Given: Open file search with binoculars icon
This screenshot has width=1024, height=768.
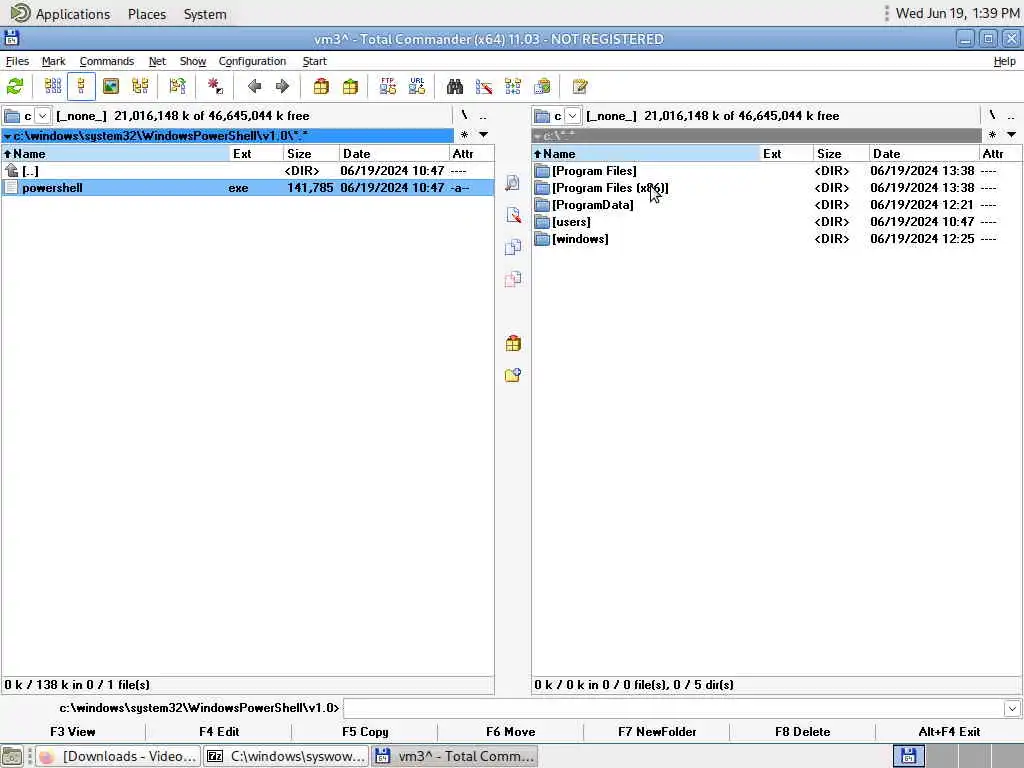Looking at the screenshot, I should coord(455,86).
